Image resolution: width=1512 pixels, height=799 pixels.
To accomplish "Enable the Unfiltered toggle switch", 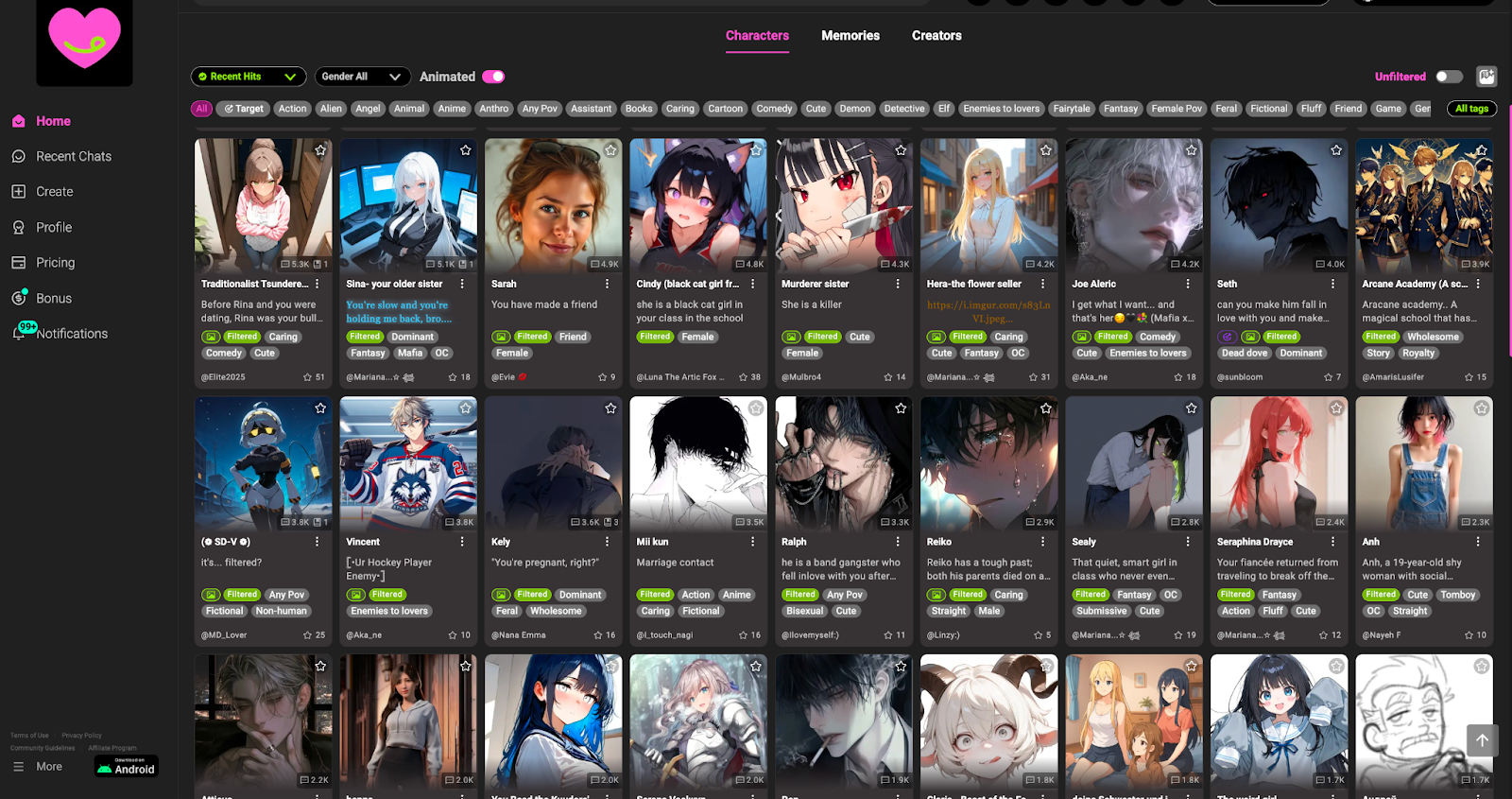I will click(1449, 77).
